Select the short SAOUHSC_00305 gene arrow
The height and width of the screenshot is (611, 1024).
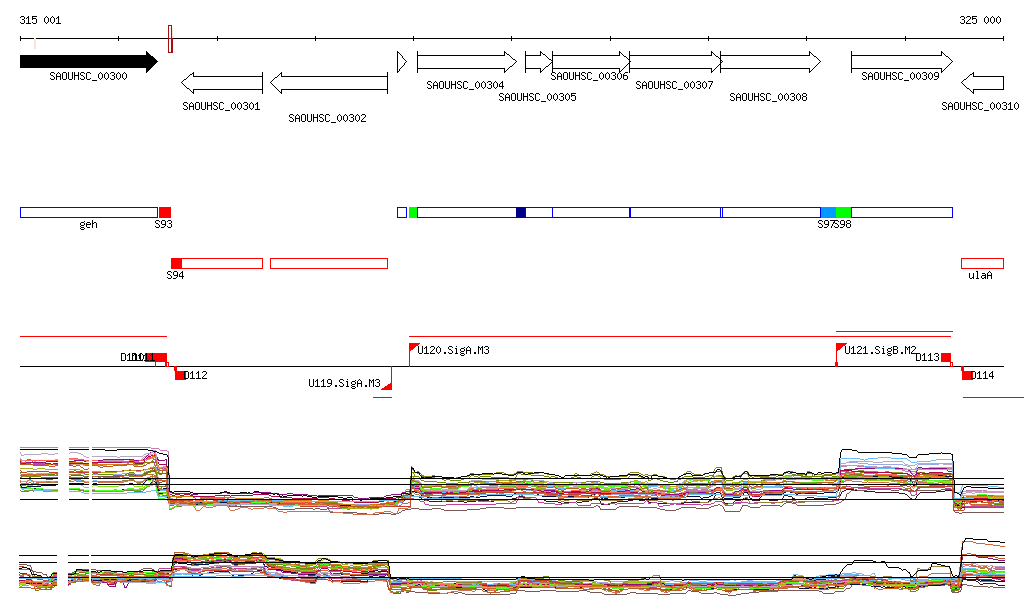539,62
